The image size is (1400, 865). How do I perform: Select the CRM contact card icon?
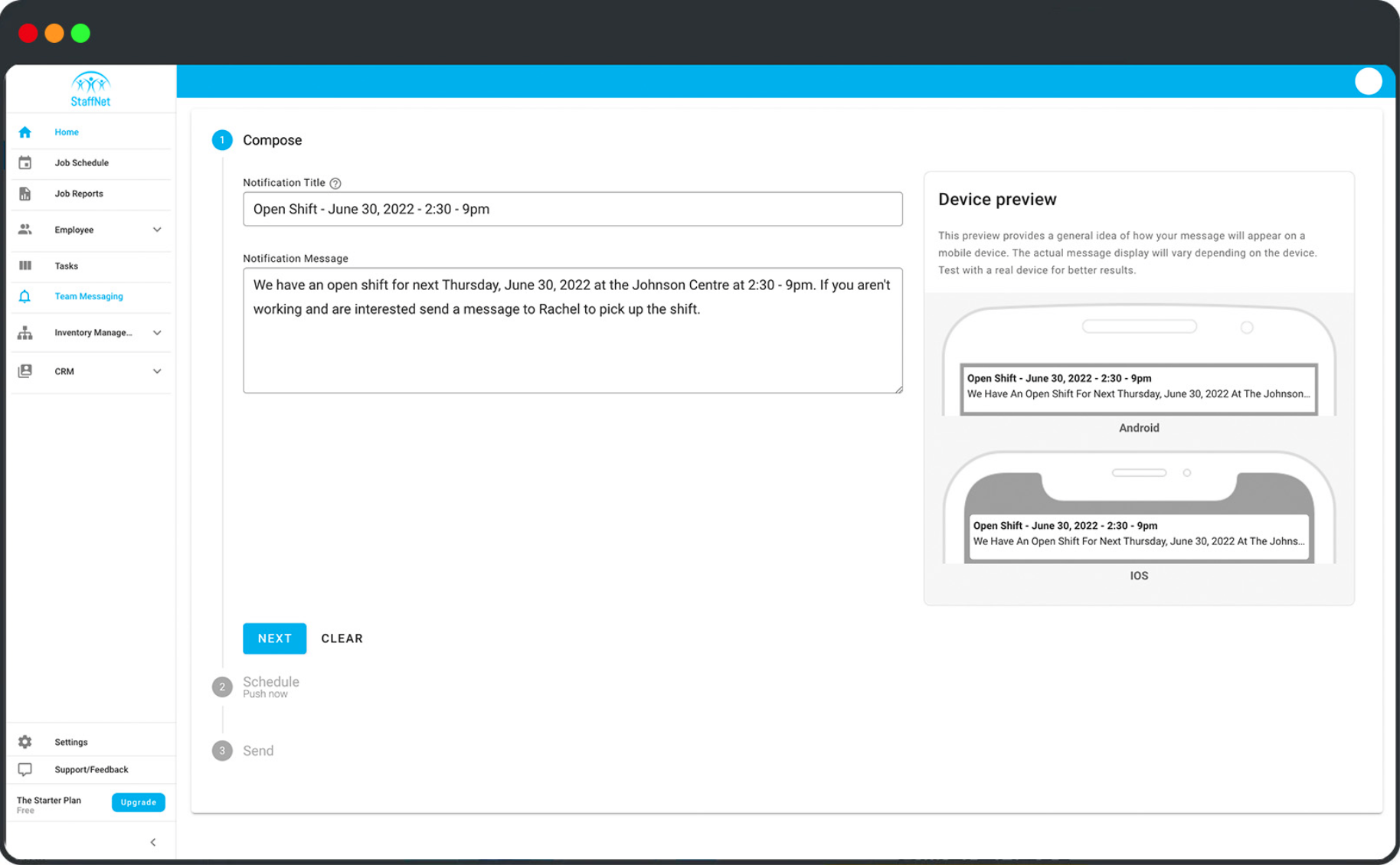click(x=25, y=371)
